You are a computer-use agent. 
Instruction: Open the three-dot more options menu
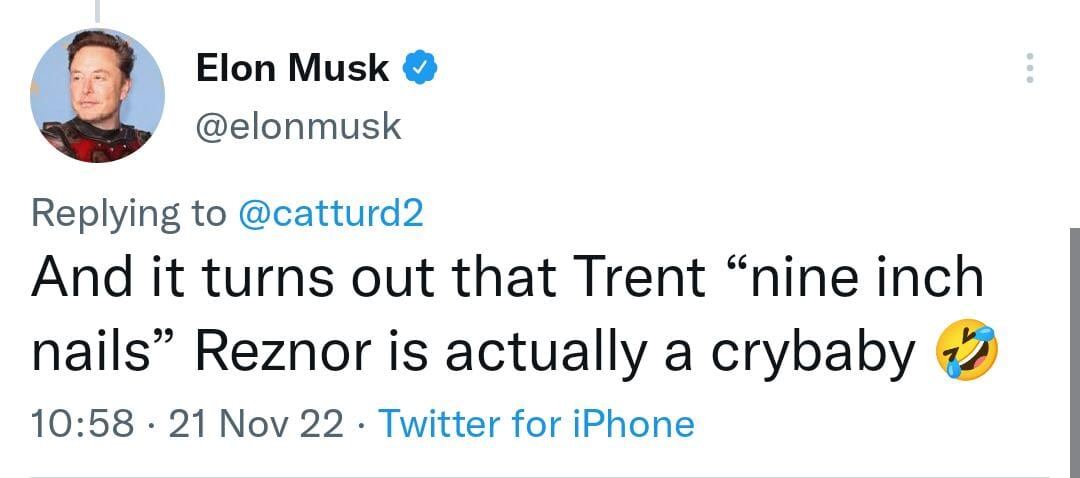1027,68
